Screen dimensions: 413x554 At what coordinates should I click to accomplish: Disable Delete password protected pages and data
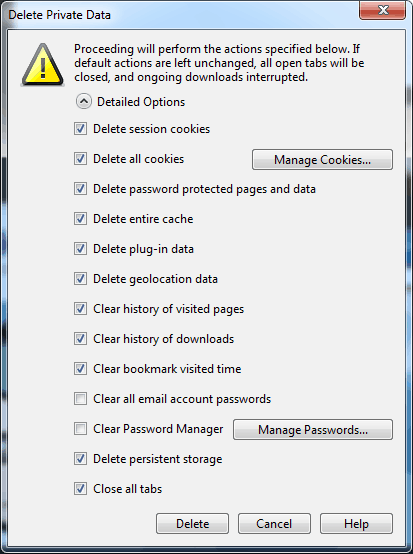pos(81,189)
